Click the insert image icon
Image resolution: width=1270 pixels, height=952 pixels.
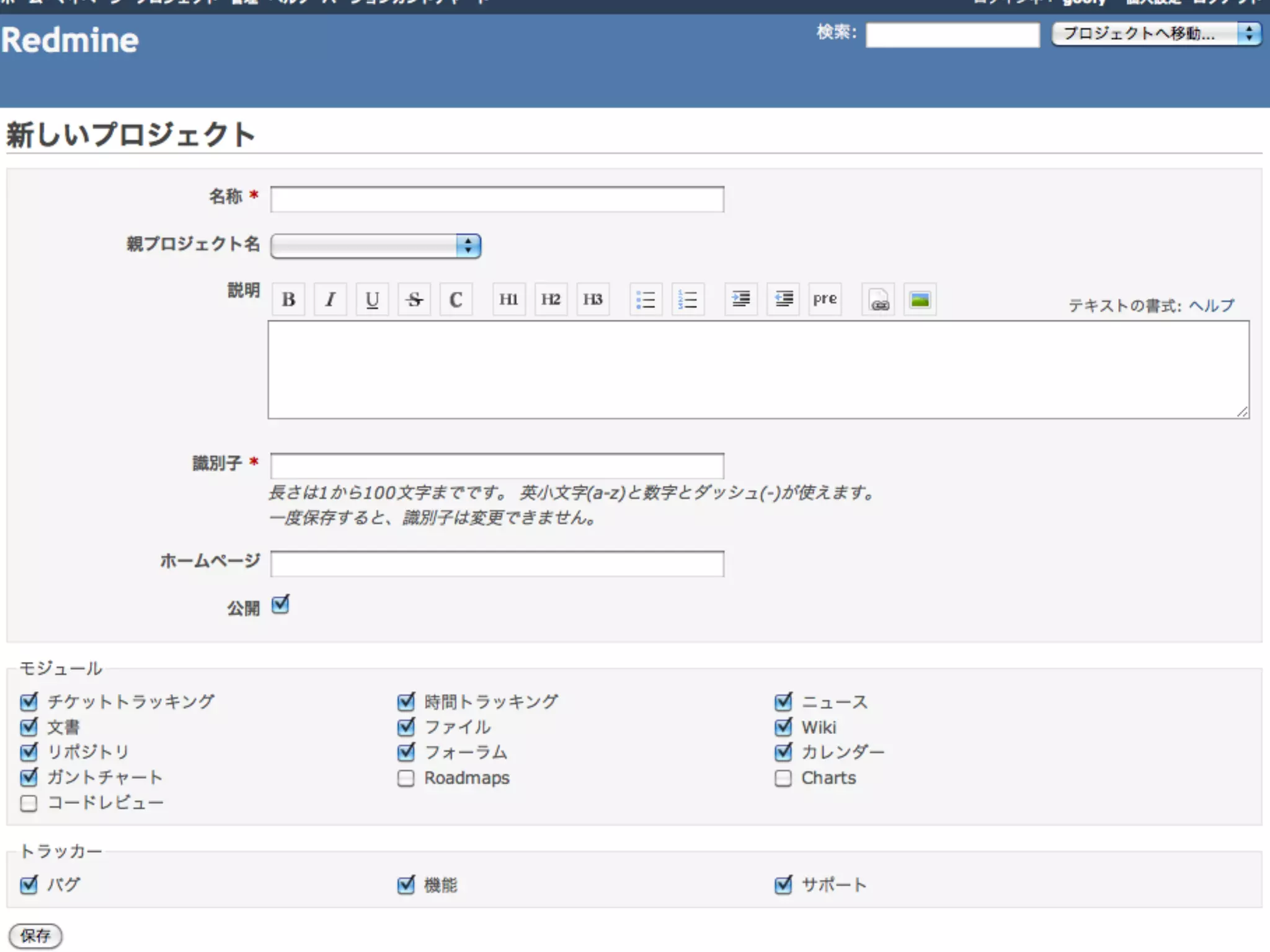point(920,300)
